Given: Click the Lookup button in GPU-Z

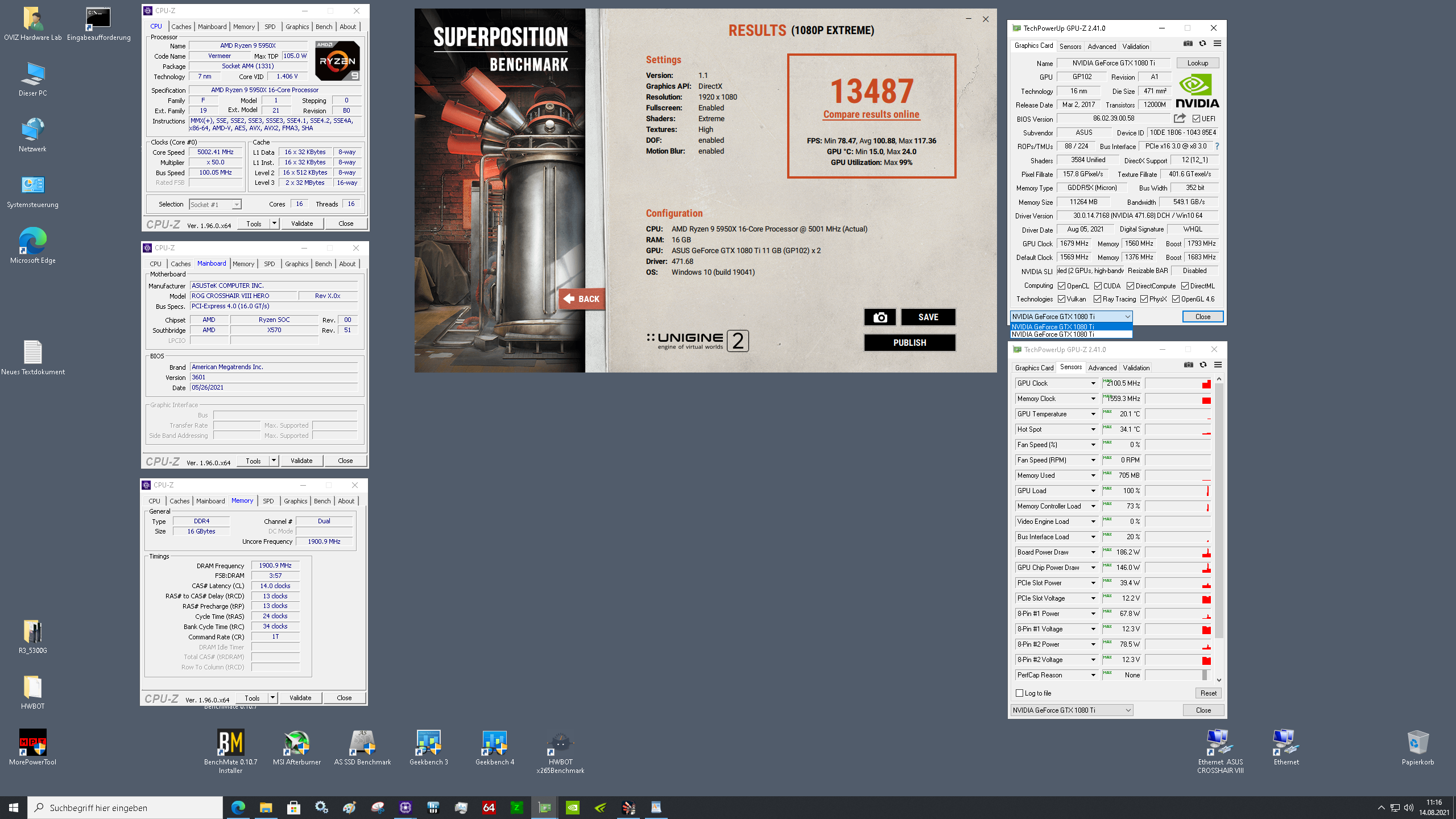Looking at the screenshot, I should tap(1198, 63).
